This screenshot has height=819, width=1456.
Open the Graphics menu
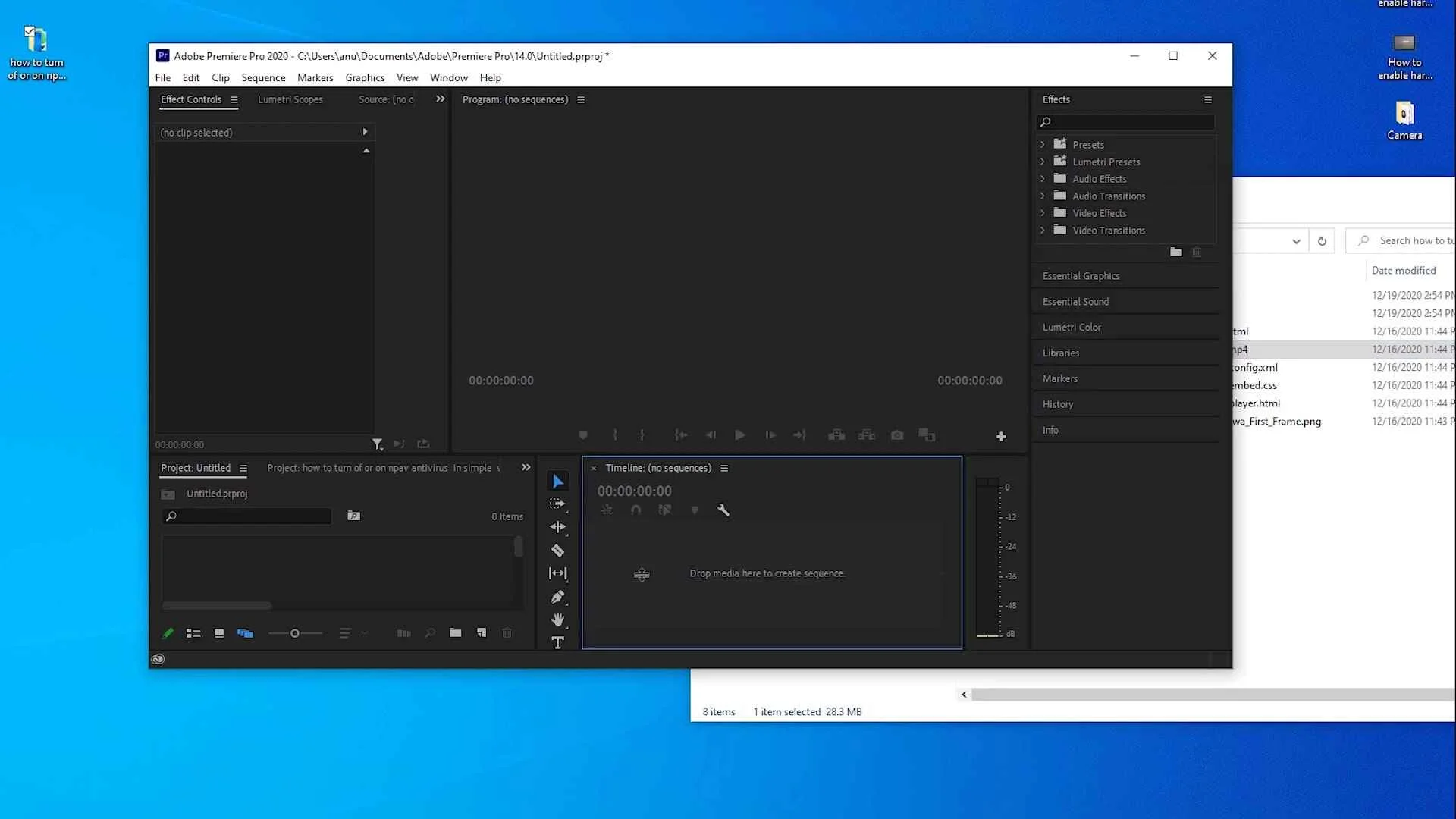(x=365, y=77)
